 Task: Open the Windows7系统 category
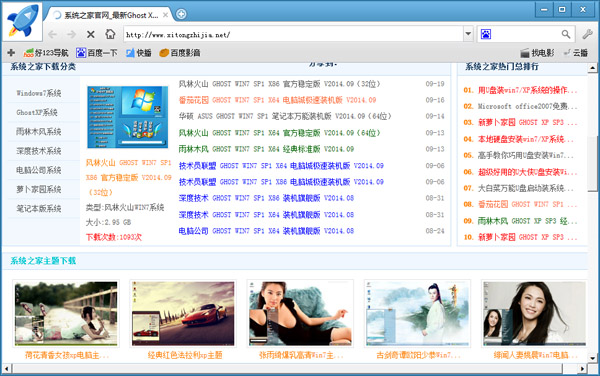(x=39, y=93)
